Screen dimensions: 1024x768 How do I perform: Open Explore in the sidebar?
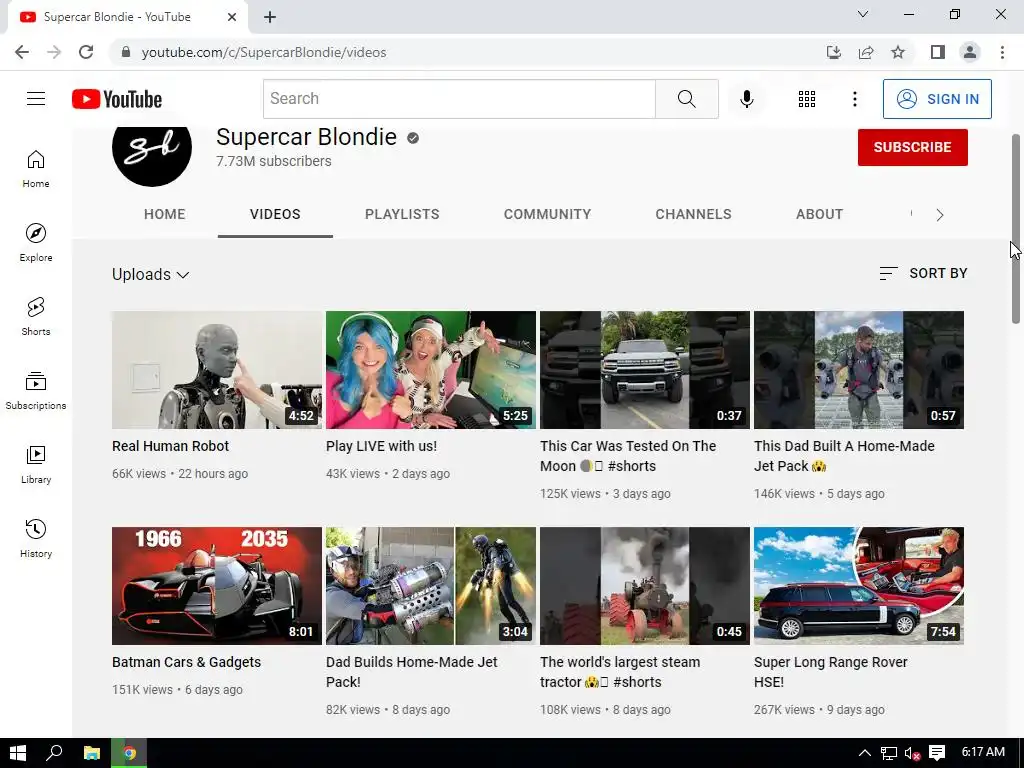coord(36,243)
